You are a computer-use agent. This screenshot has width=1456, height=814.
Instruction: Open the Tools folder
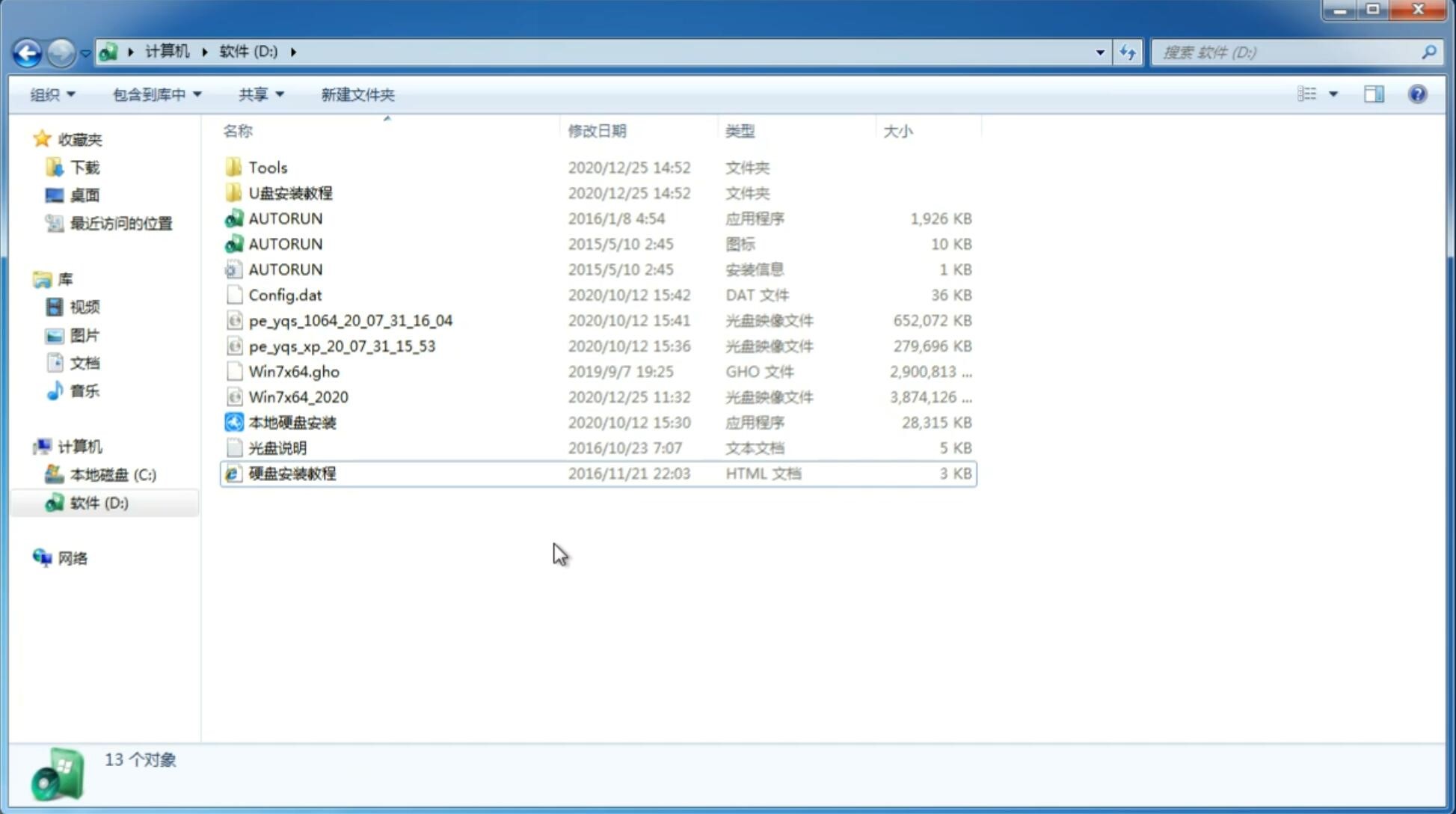pos(267,167)
